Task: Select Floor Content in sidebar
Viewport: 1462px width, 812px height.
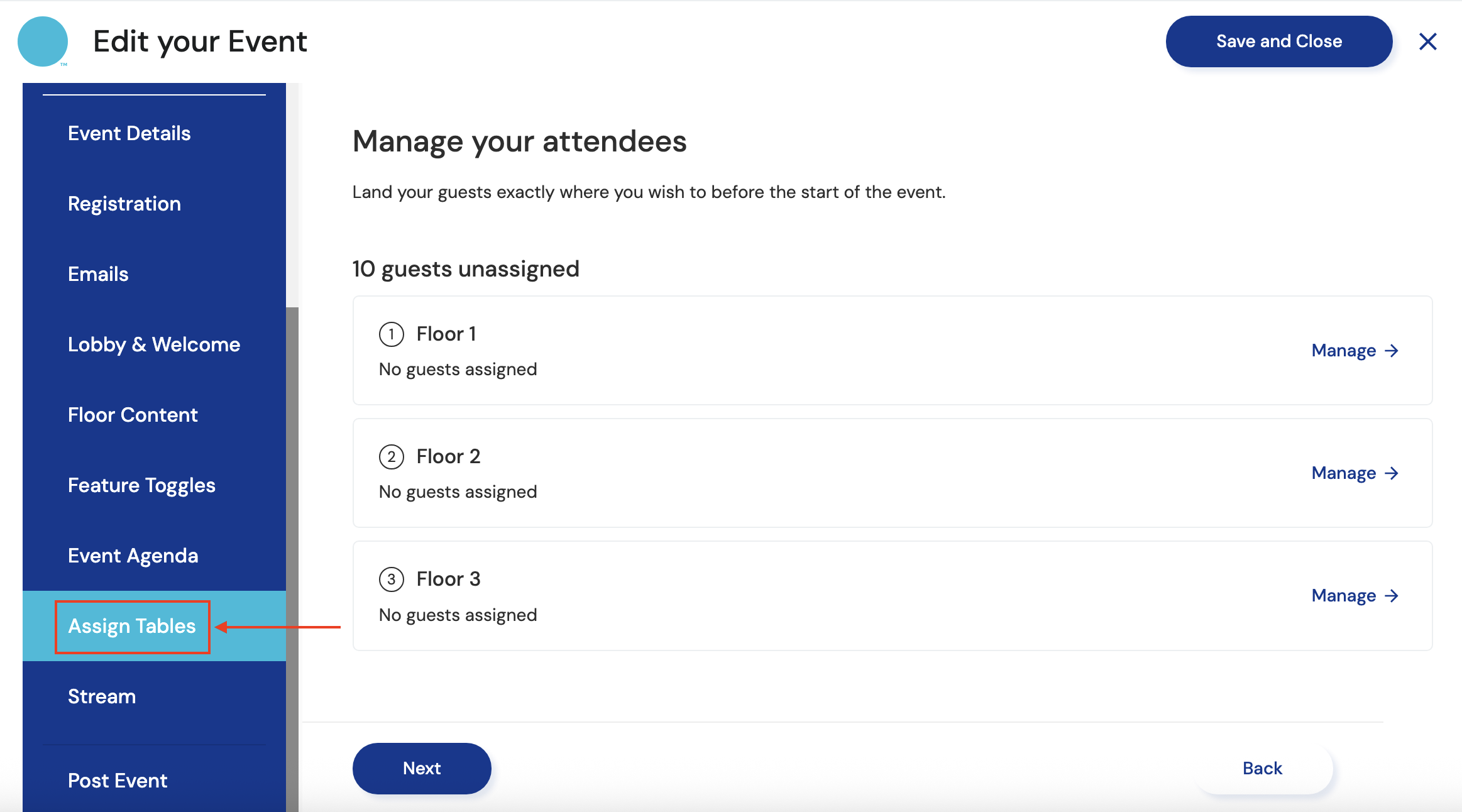Action: point(133,415)
